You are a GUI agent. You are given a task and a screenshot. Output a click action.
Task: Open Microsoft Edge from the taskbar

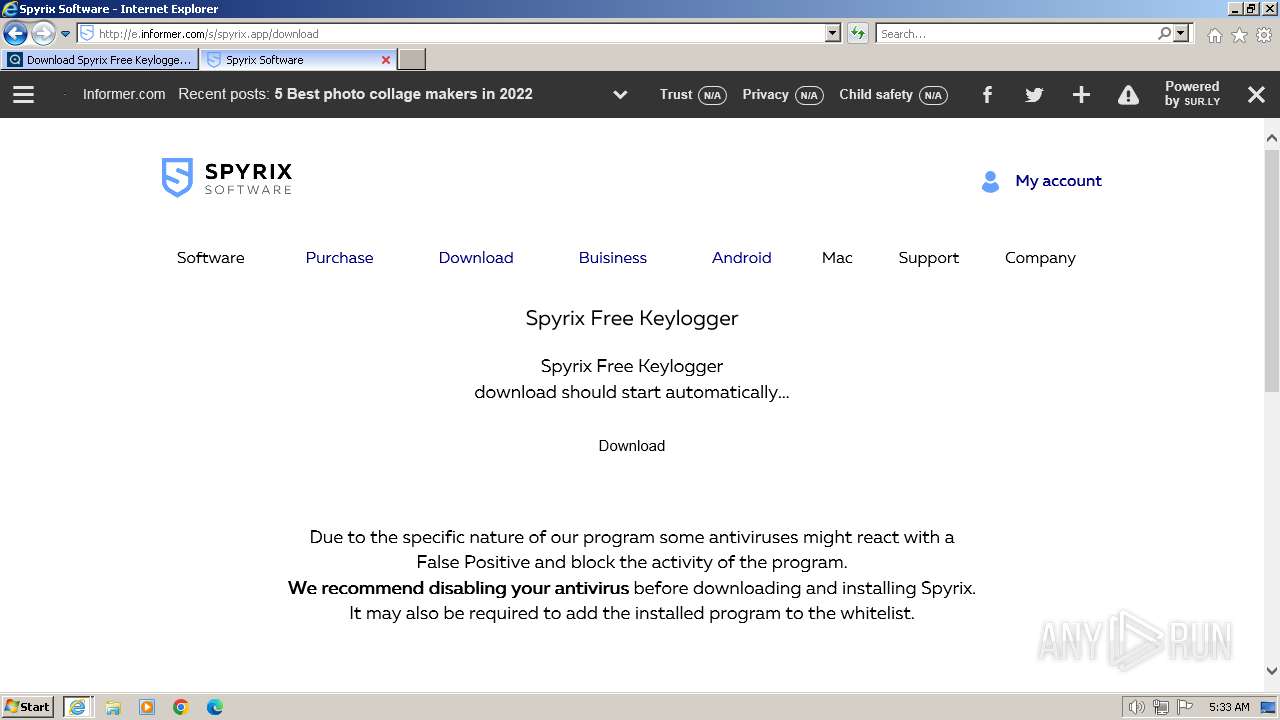point(215,707)
